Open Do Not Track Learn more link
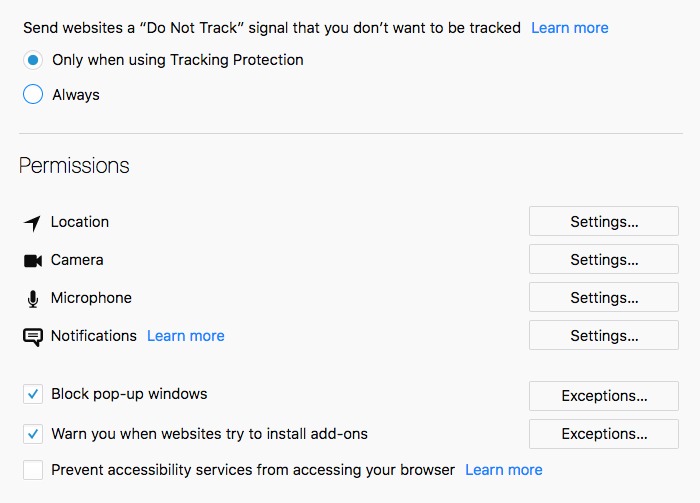This screenshot has height=503, width=700. point(570,28)
